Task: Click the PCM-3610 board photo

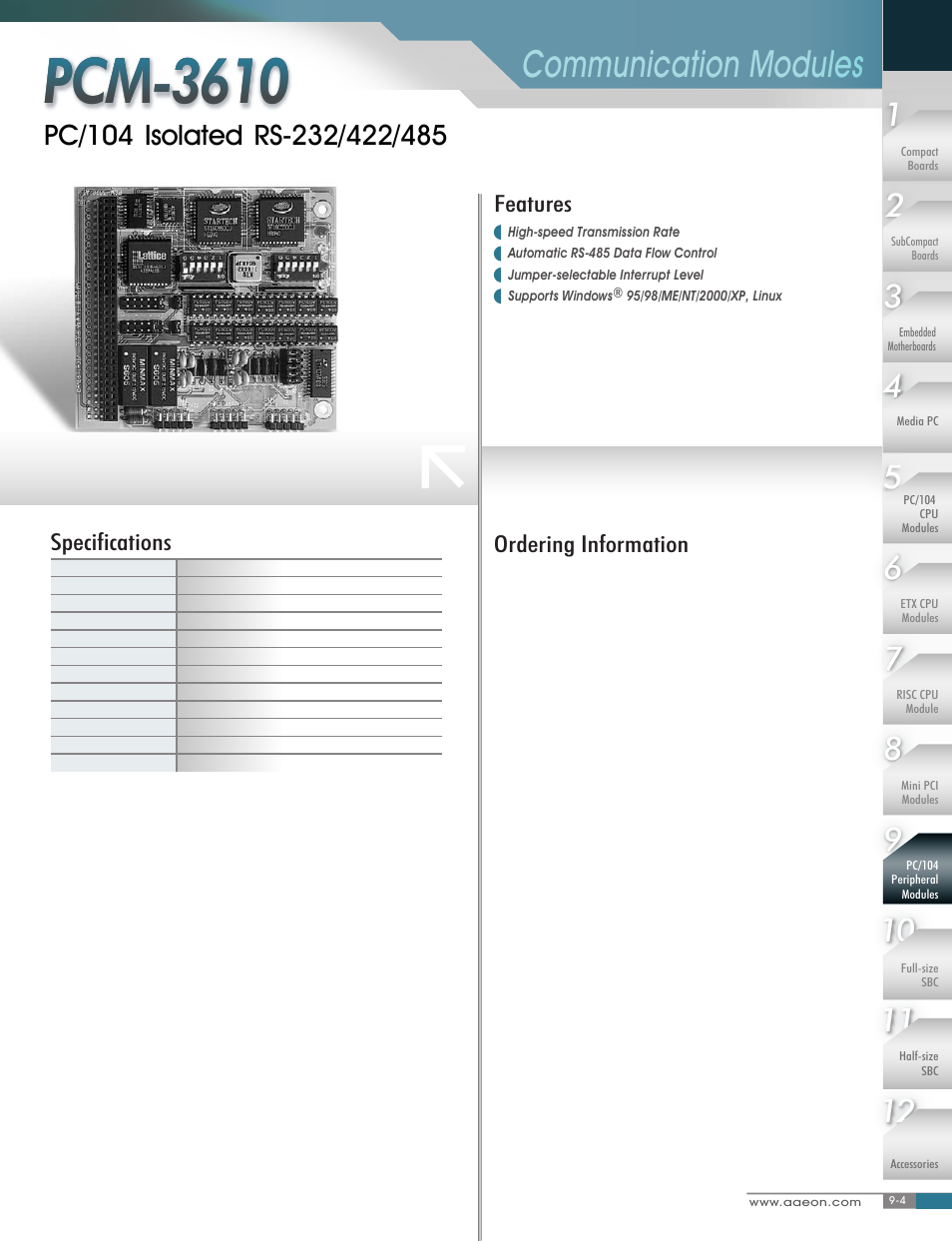Action: 206,310
